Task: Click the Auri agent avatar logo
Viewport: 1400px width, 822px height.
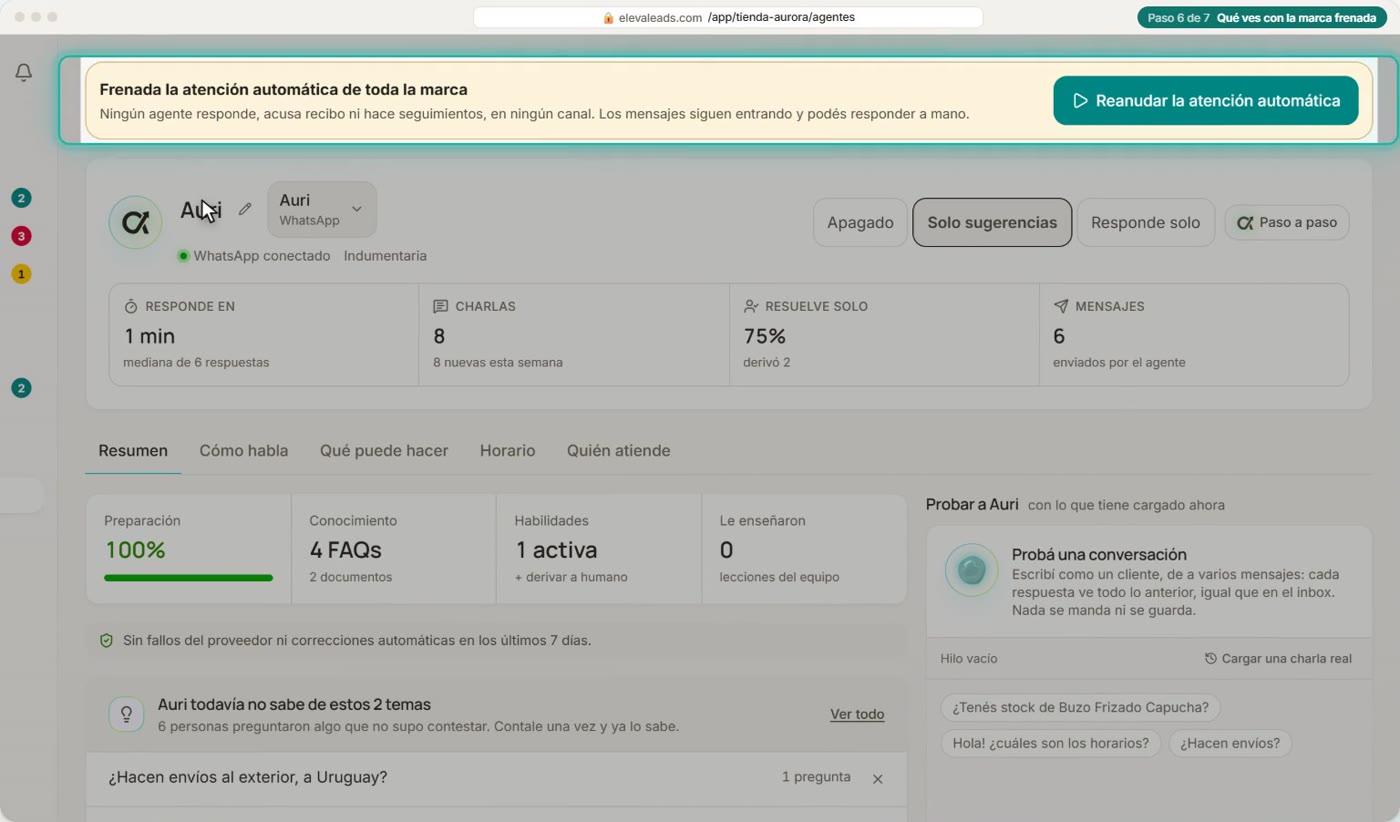Action: click(135, 222)
